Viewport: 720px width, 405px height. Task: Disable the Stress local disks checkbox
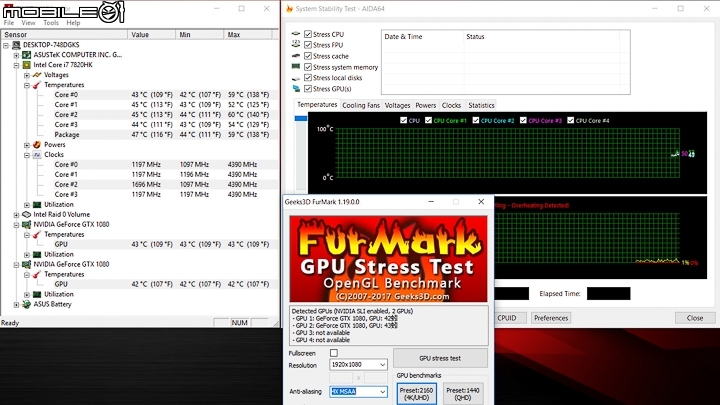(308, 78)
